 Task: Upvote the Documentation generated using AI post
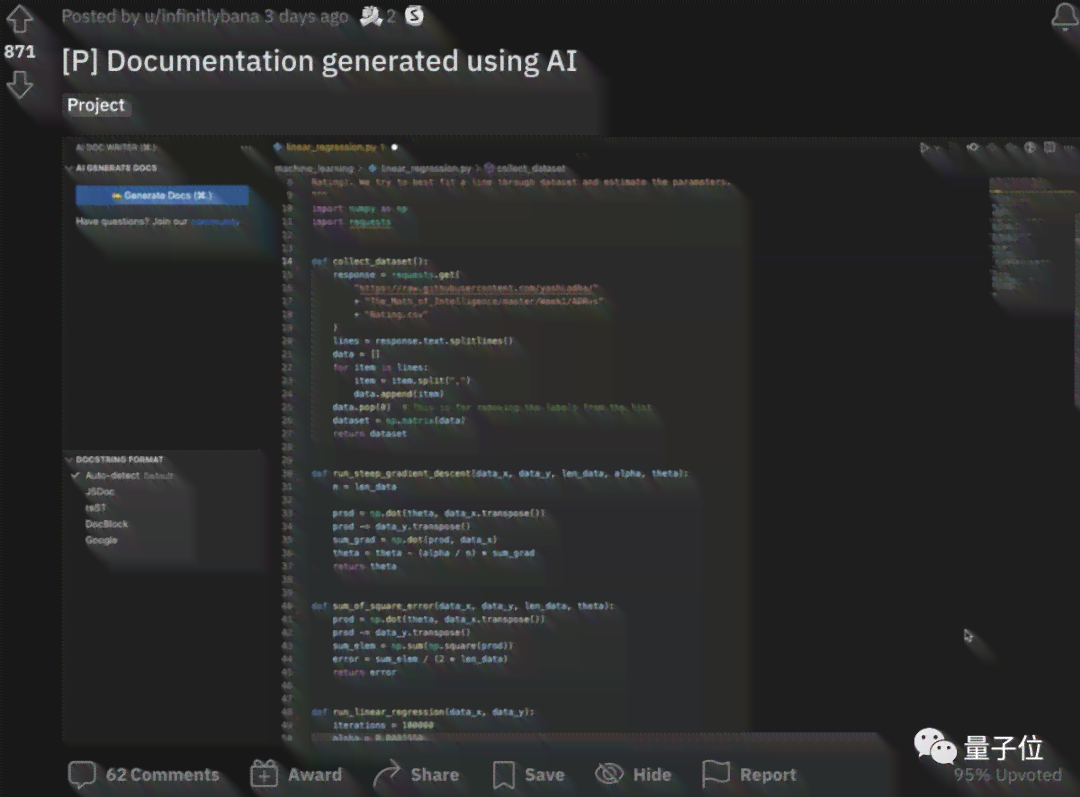coord(19,19)
